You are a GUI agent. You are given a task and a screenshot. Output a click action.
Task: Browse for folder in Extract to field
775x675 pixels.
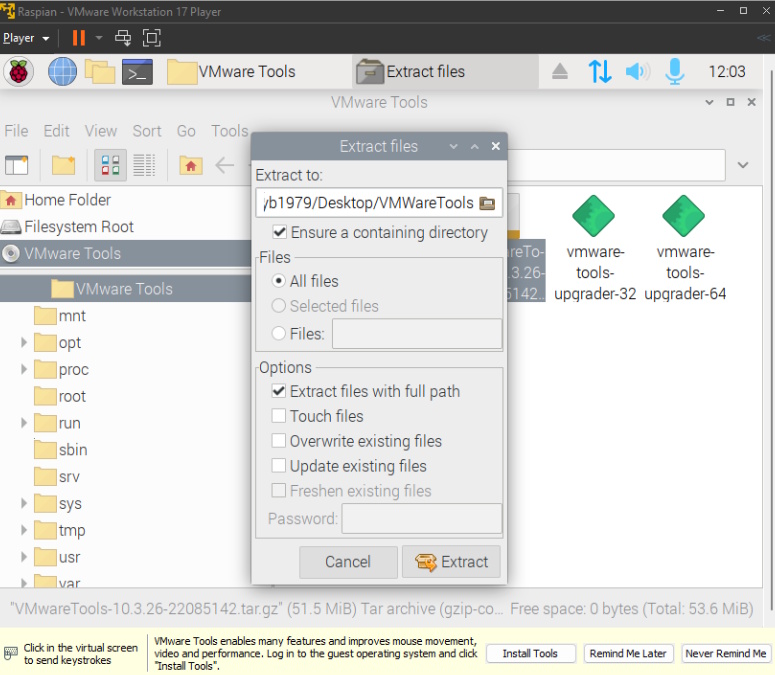[488, 203]
